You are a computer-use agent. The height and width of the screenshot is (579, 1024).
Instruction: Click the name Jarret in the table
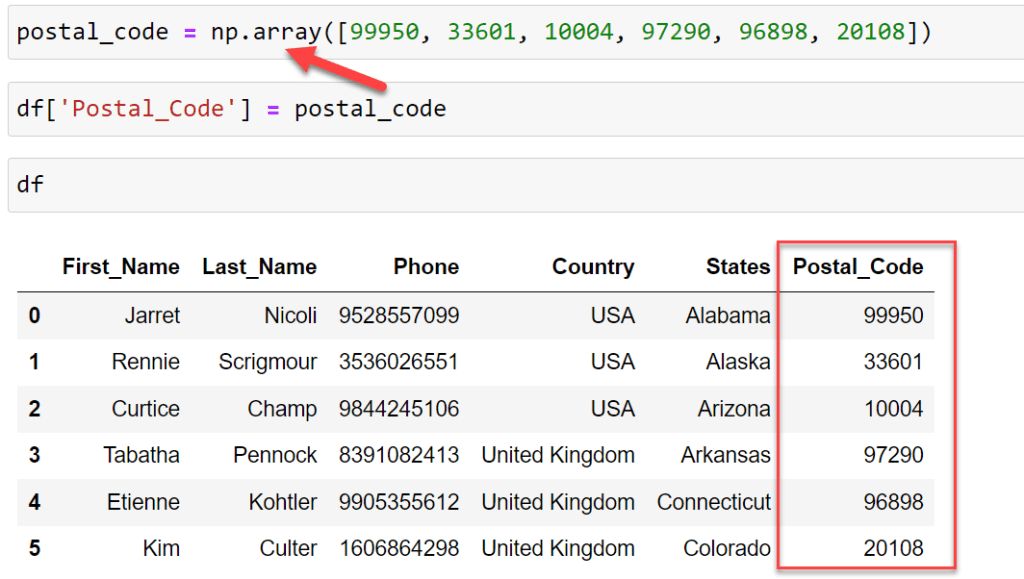(153, 315)
